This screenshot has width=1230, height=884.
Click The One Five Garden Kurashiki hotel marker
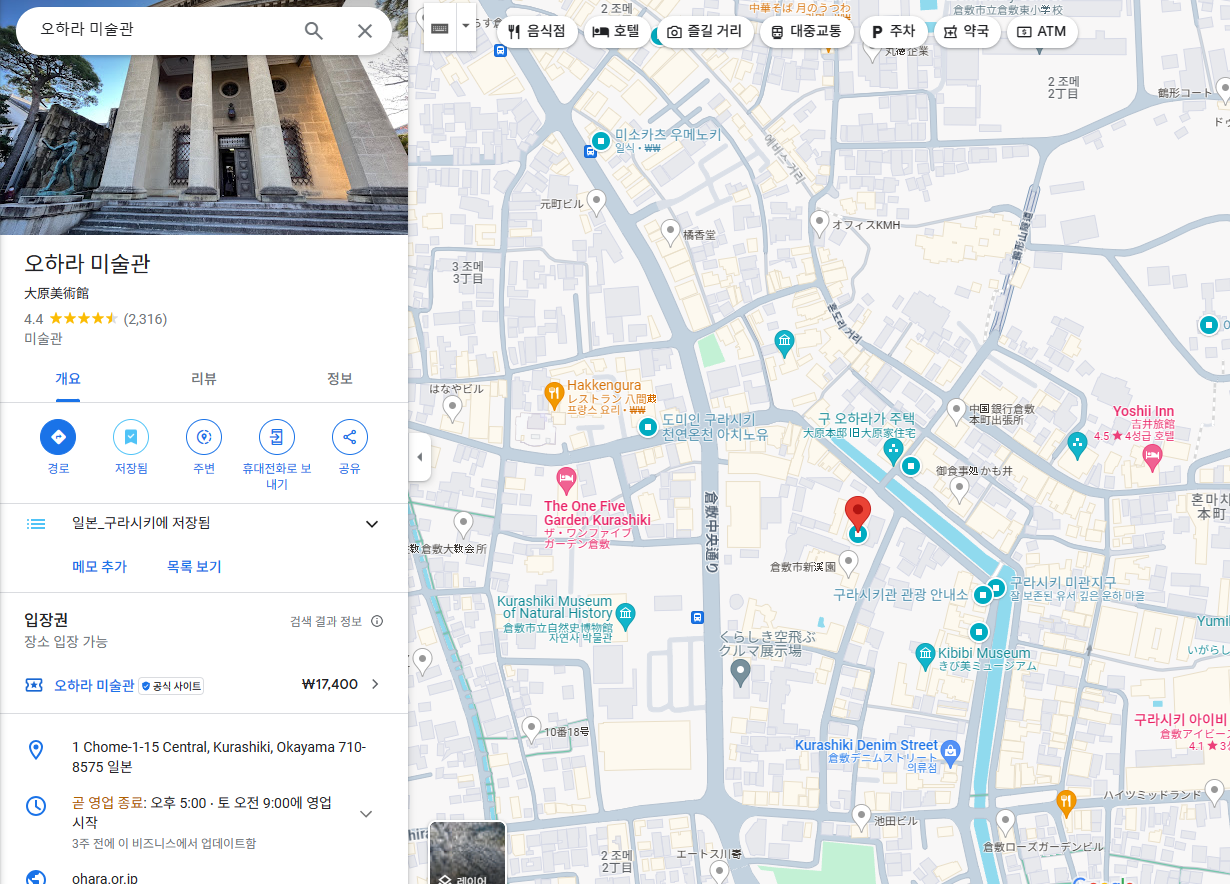566,481
